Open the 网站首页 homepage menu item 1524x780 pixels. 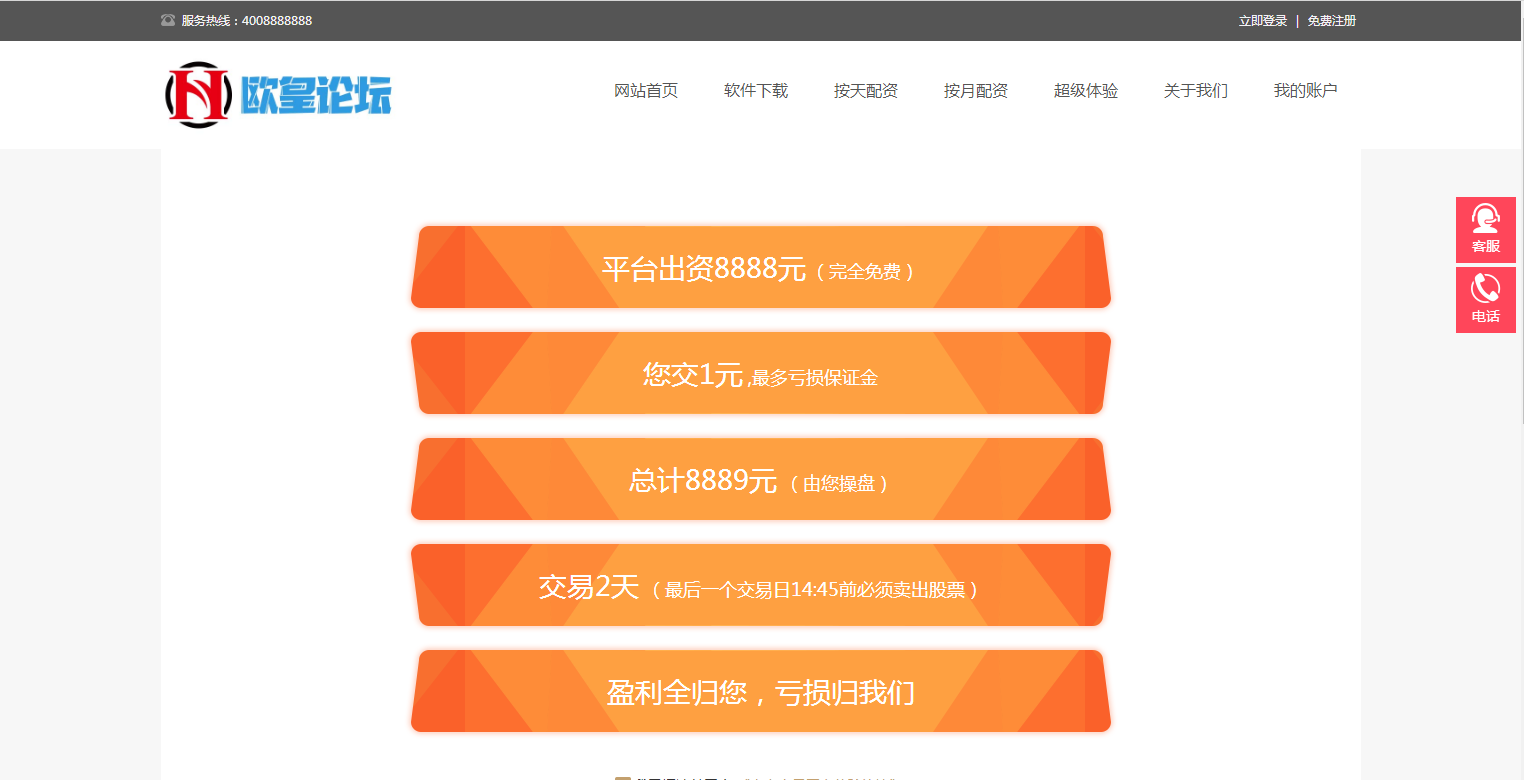tap(644, 90)
